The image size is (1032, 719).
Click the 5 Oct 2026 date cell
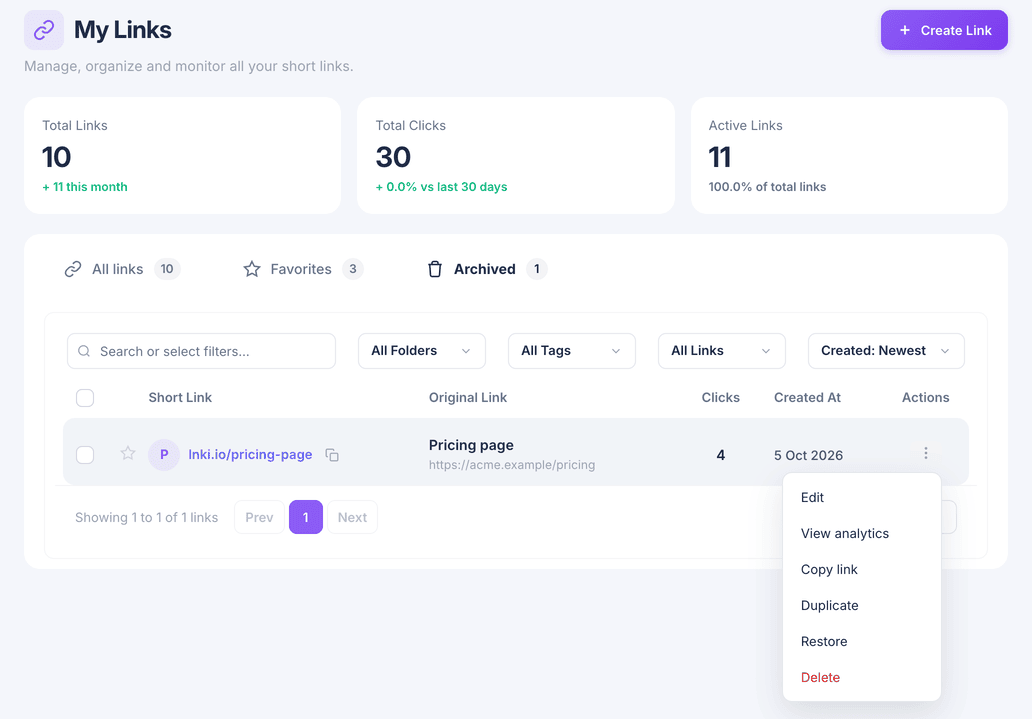click(x=808, y=456)
